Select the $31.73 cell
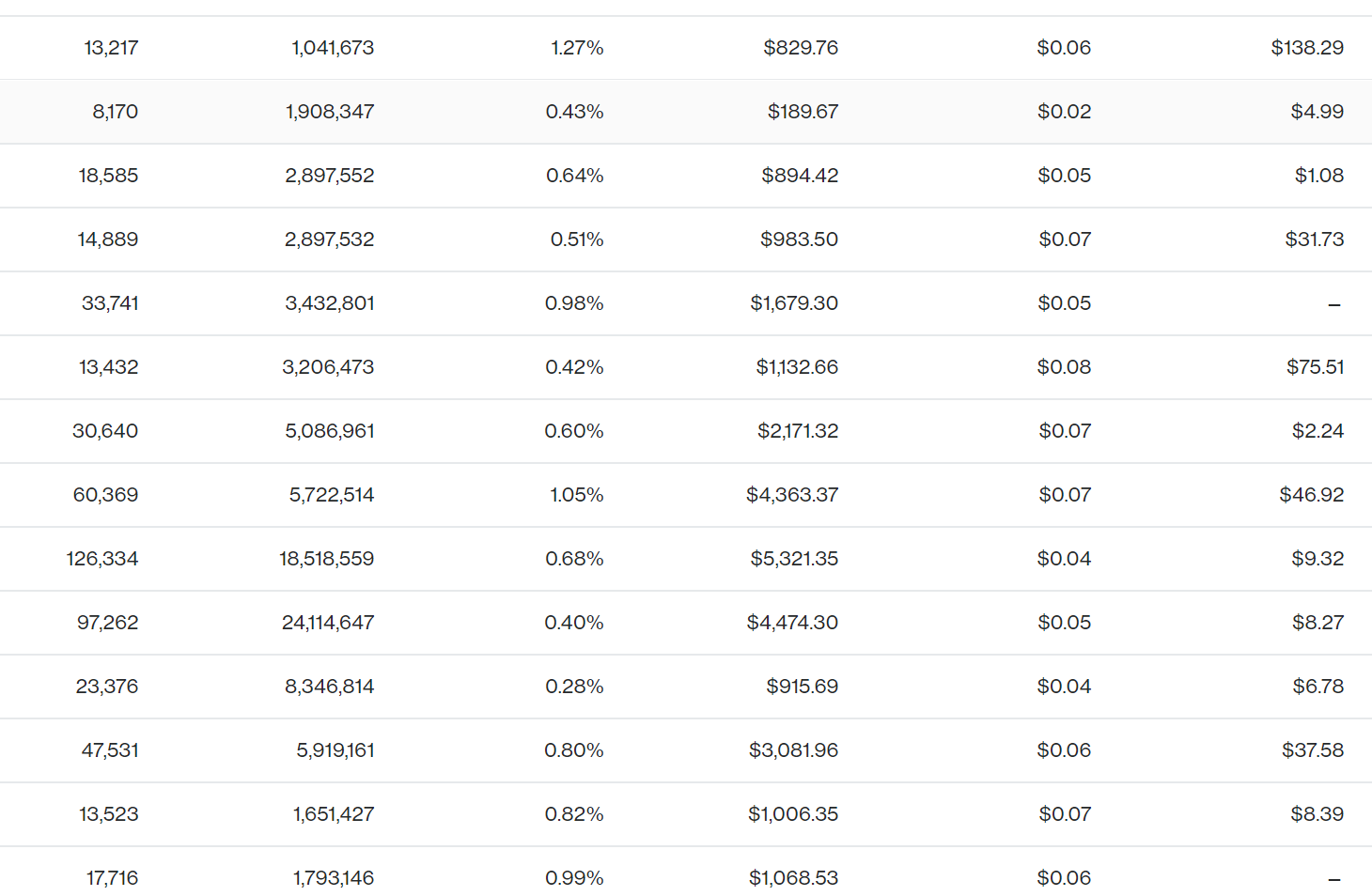The height and width of the screenshot is (896, 1372). 1314,239
